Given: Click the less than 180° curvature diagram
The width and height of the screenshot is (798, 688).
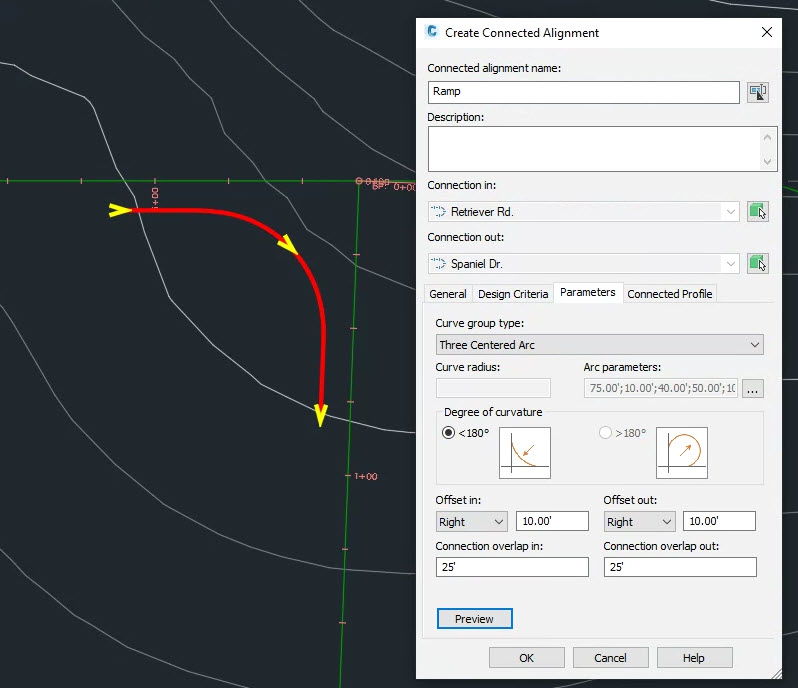Looking at the screenshot, I should (x=525, y=453).
